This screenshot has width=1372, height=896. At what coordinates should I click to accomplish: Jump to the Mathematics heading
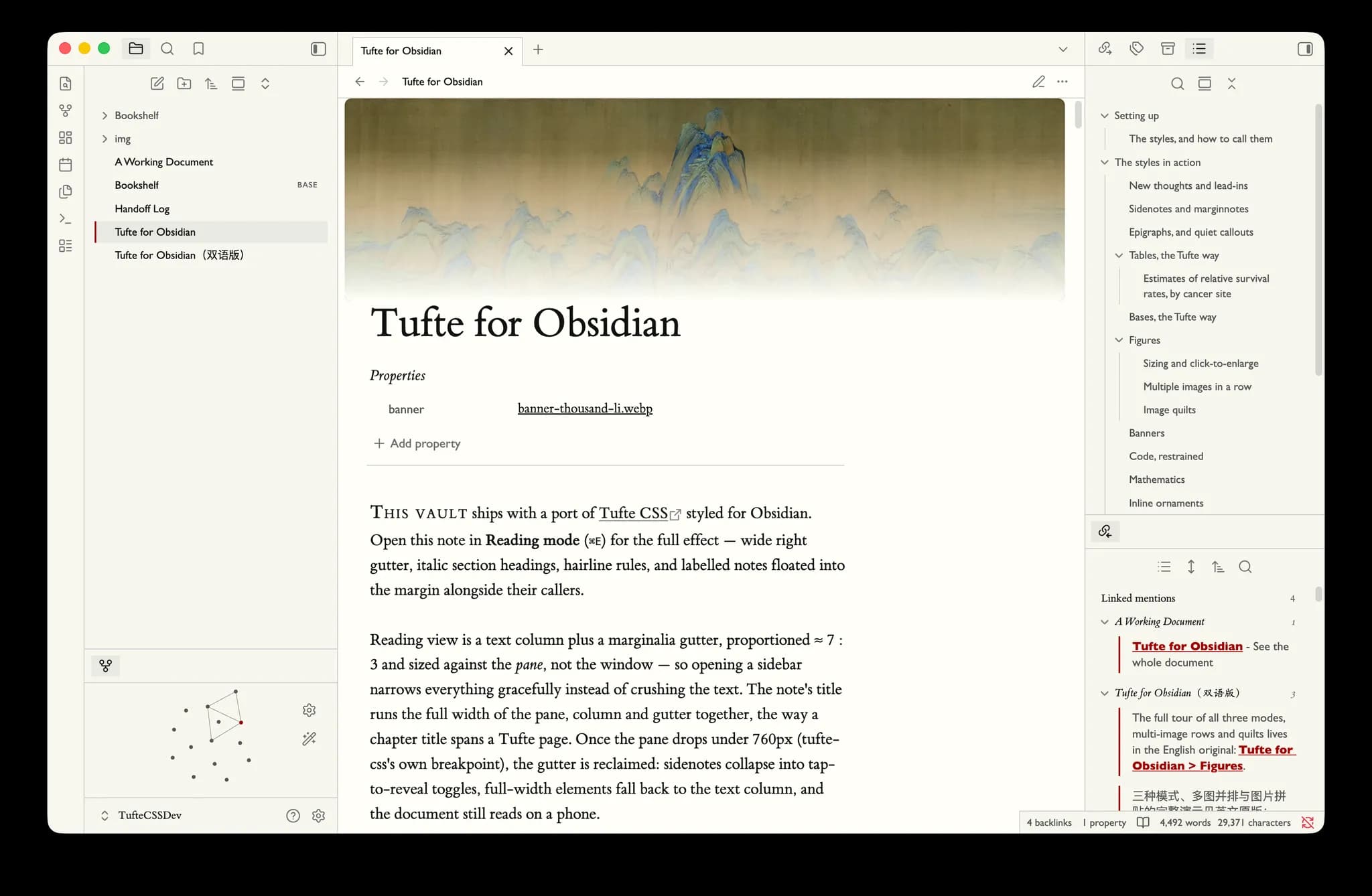tap(1157, 479)
